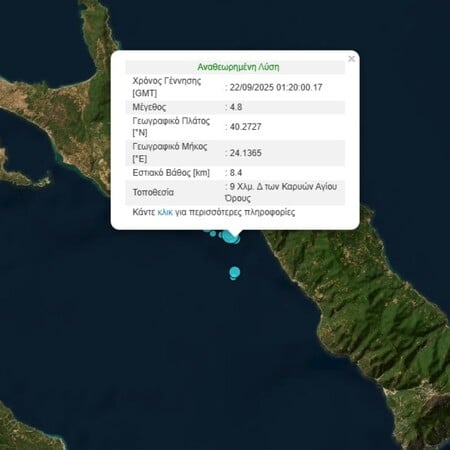The width and height of the screenshot is (450, 450).
Task: Click the origin time value 22/09/2025 01:20:00.17
Action: tap(276, 87)
